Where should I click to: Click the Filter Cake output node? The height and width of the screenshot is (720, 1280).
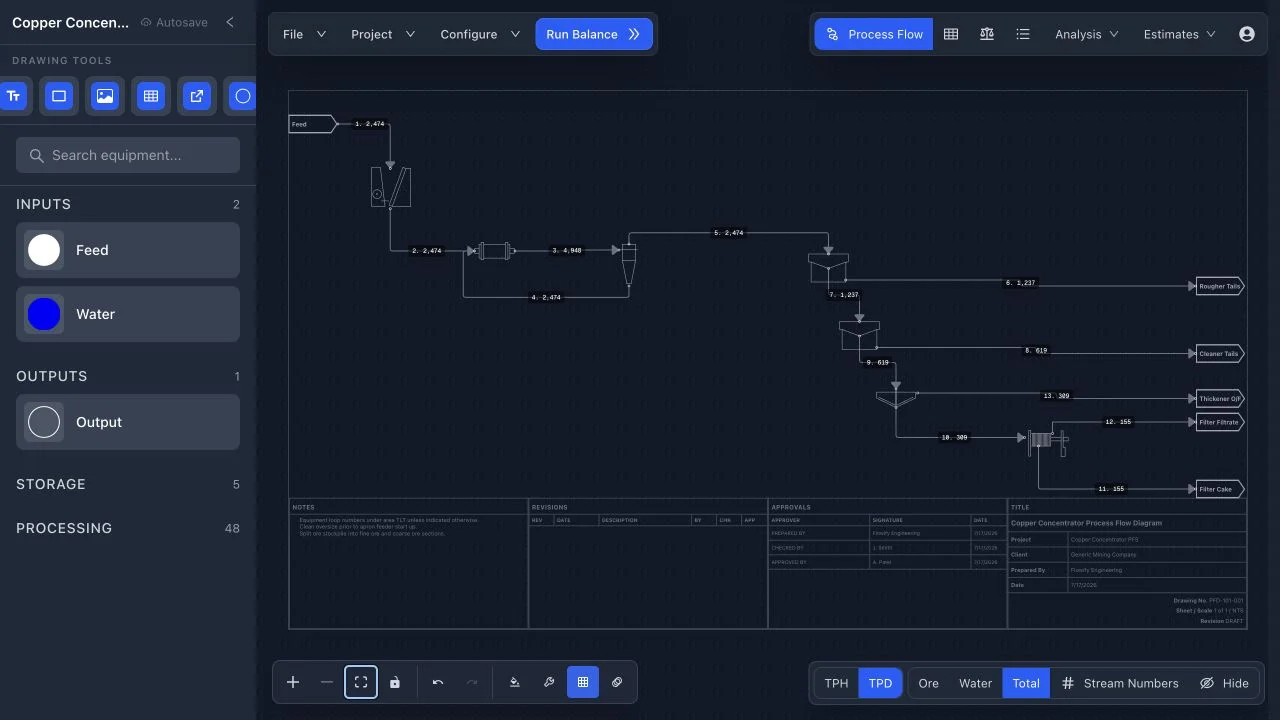click(x=1220, y=489)
